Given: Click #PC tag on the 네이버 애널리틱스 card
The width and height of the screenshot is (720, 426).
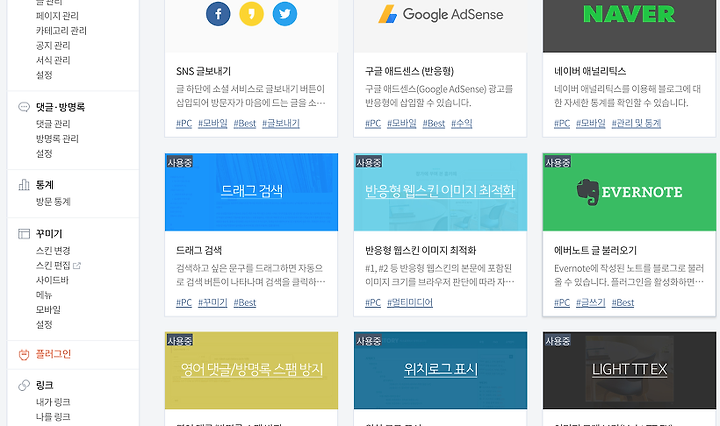Looking at the screenshot, I should click(562, 123).
